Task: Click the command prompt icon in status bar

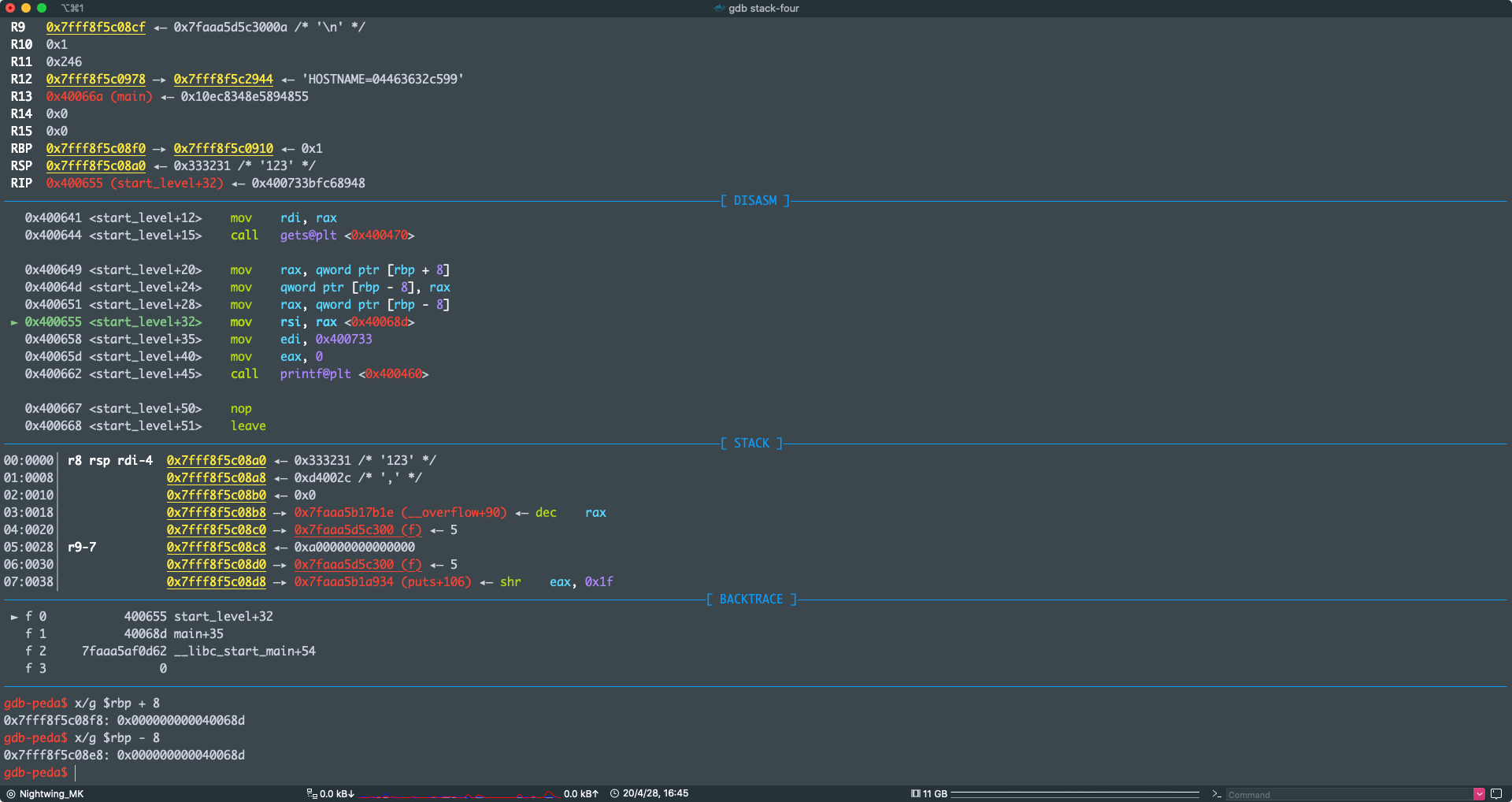Action: [1217, 794]
